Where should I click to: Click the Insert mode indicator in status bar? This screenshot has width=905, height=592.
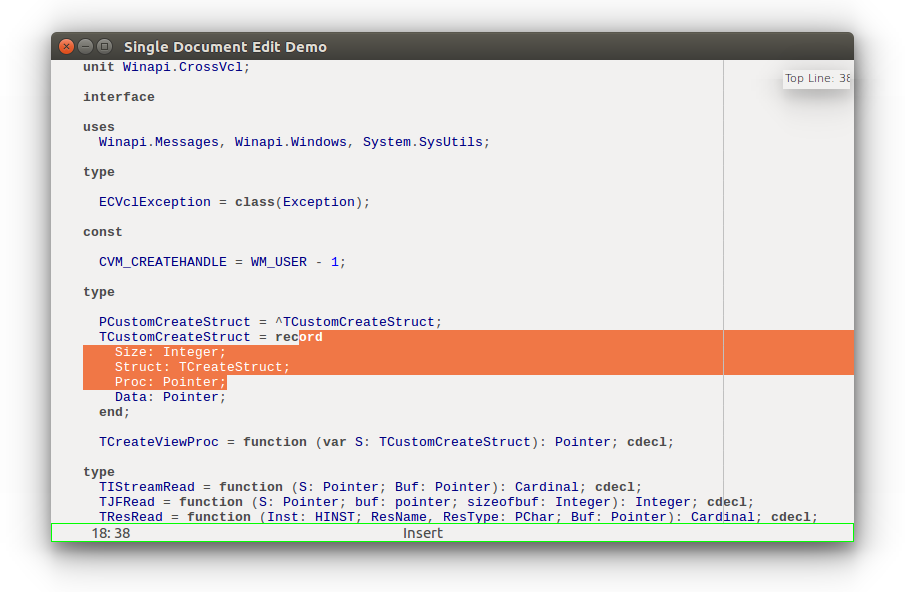point(422,533)
